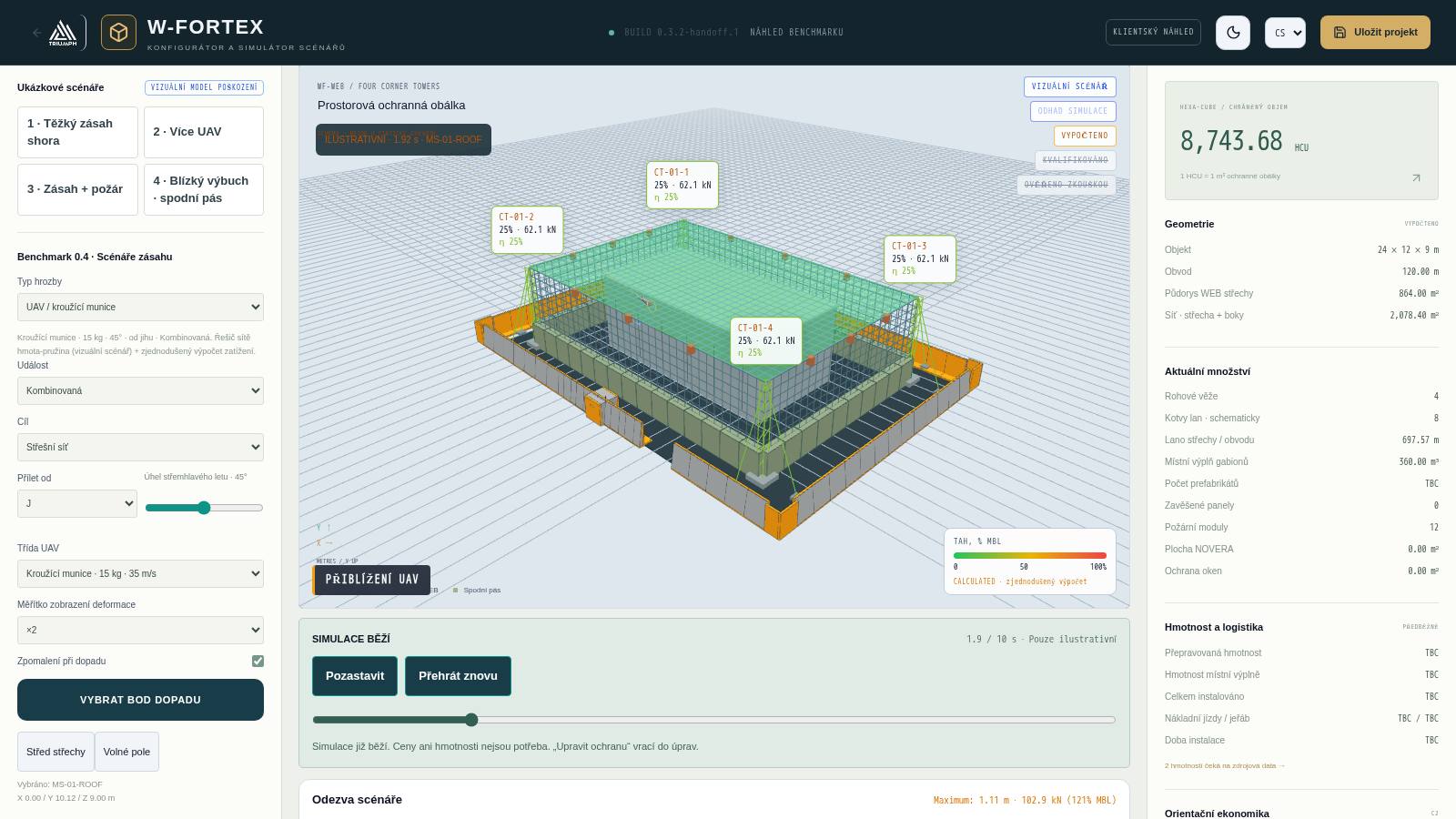Click the simulation timeline slider

[713, 720]
